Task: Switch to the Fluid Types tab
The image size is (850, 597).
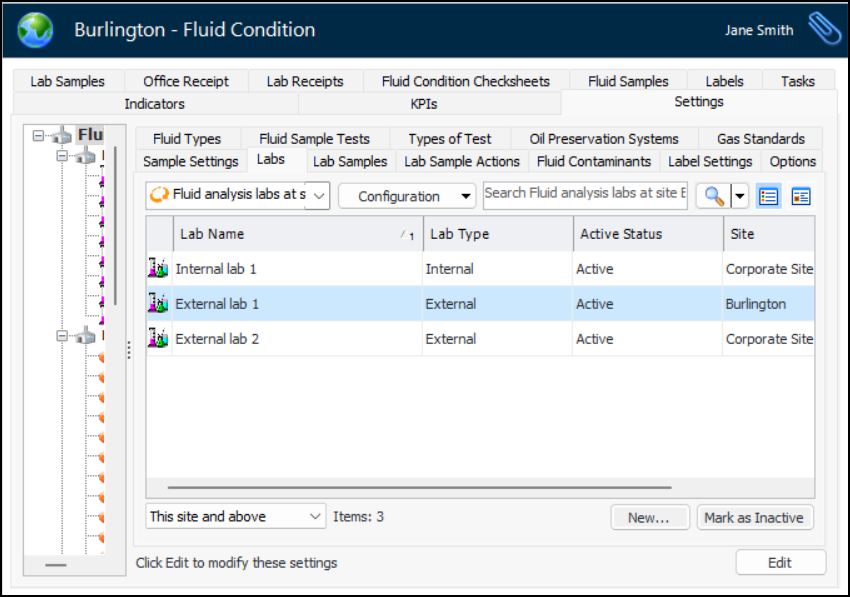Action: tap(187, 139)
